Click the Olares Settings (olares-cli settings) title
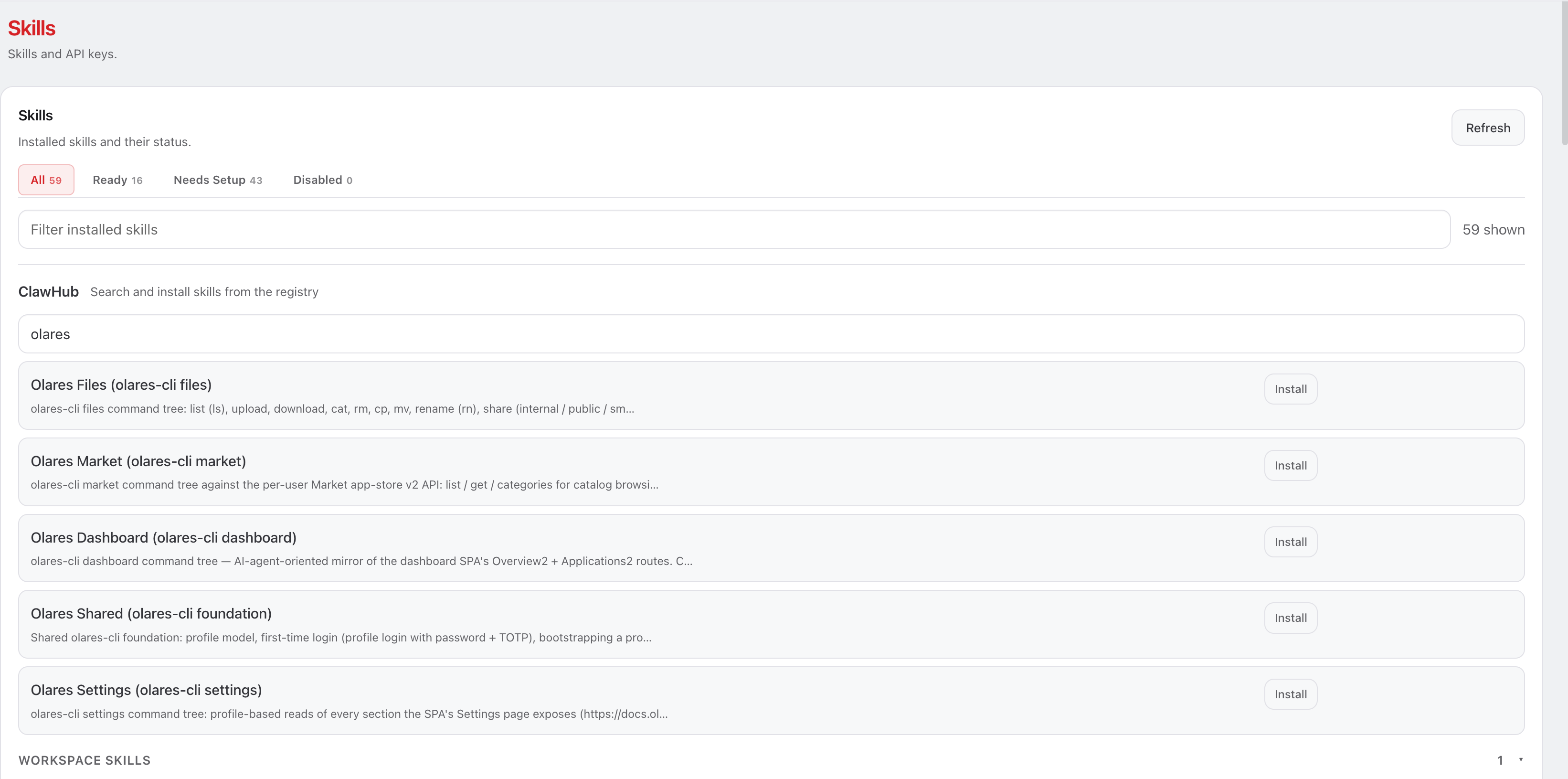This screenshot has height=779, width=1568. pos(146,690)
